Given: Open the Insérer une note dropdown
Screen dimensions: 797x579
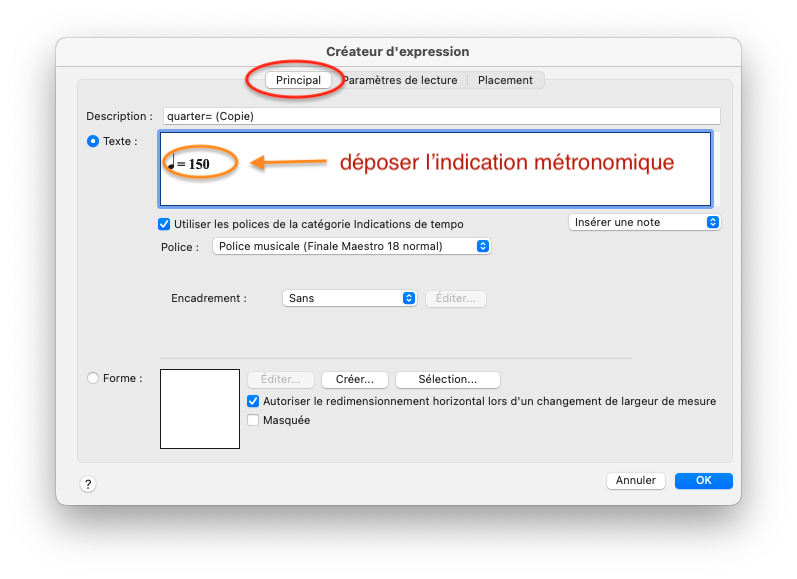Looking at the screenshot, I should coord(644,222).
